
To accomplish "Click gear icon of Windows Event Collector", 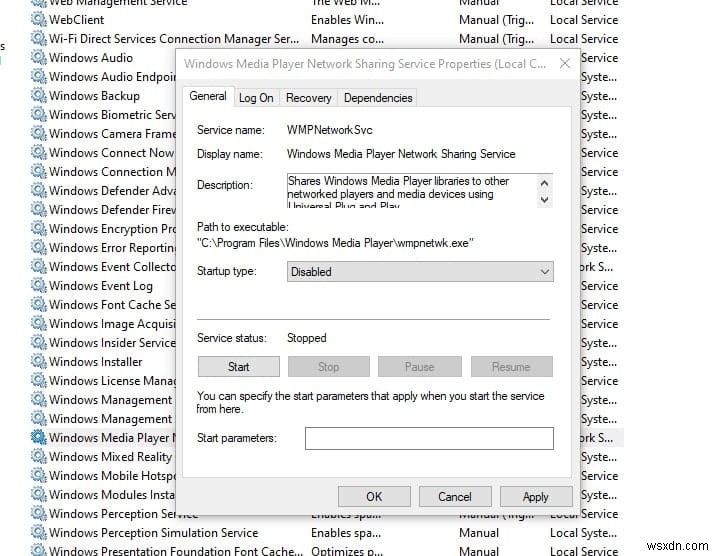I will click(x=39, y=267).
